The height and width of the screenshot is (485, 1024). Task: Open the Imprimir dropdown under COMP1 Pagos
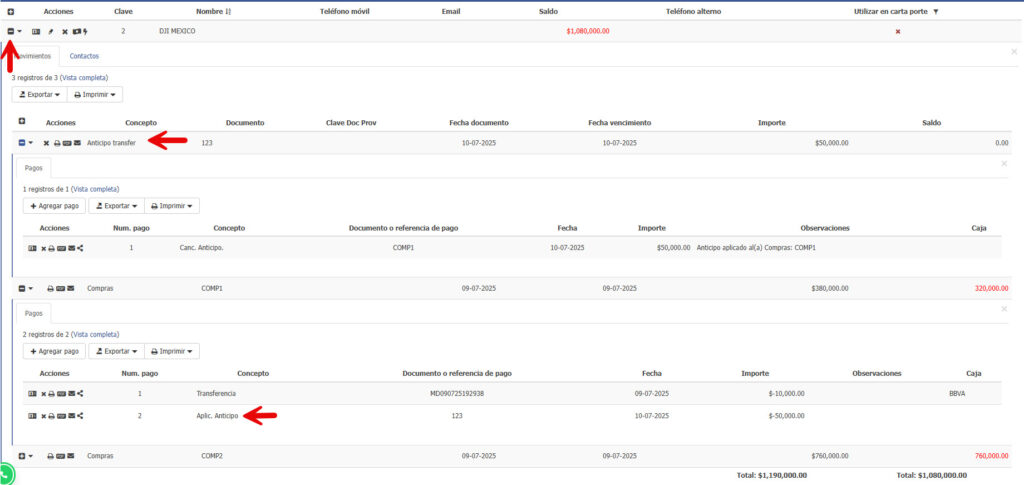click(172, 351)
